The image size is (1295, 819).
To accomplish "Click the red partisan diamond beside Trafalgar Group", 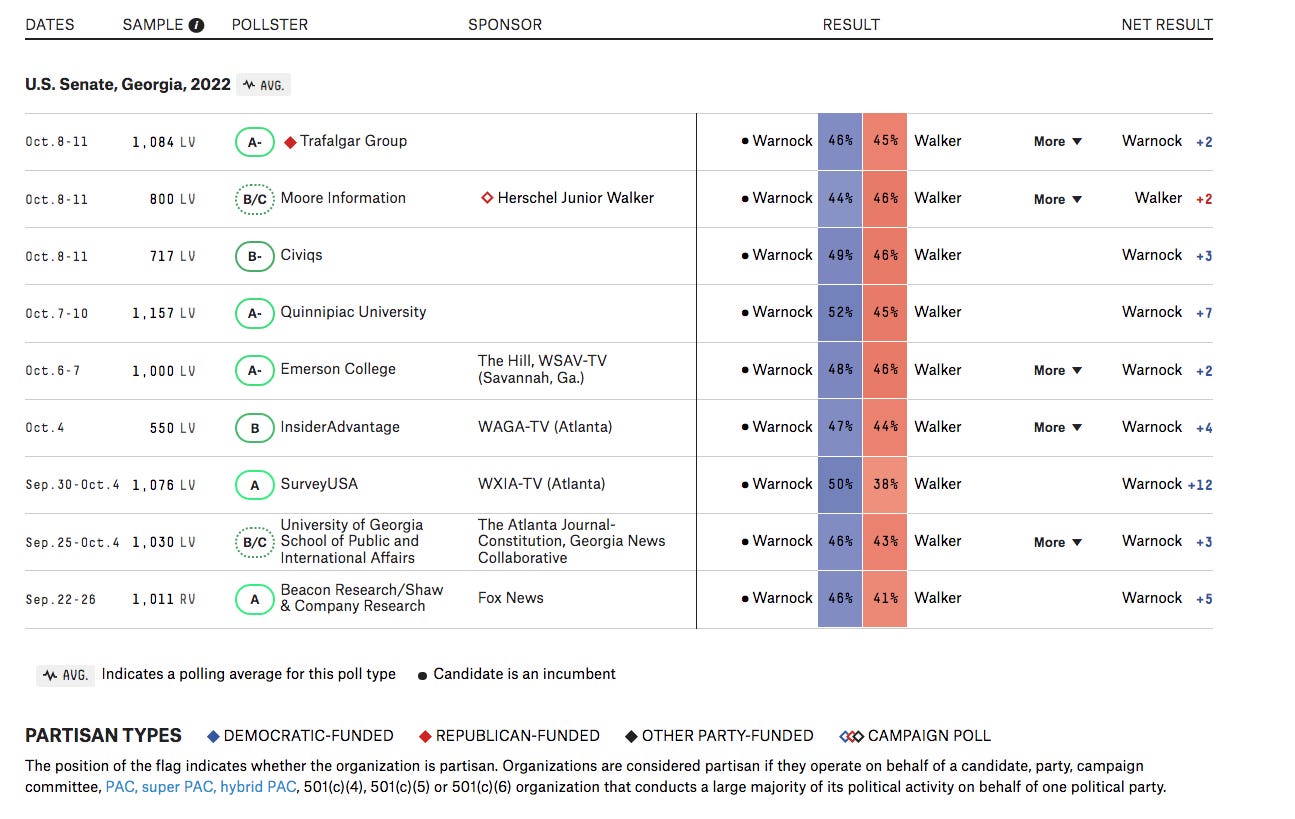I will (290, 142).
